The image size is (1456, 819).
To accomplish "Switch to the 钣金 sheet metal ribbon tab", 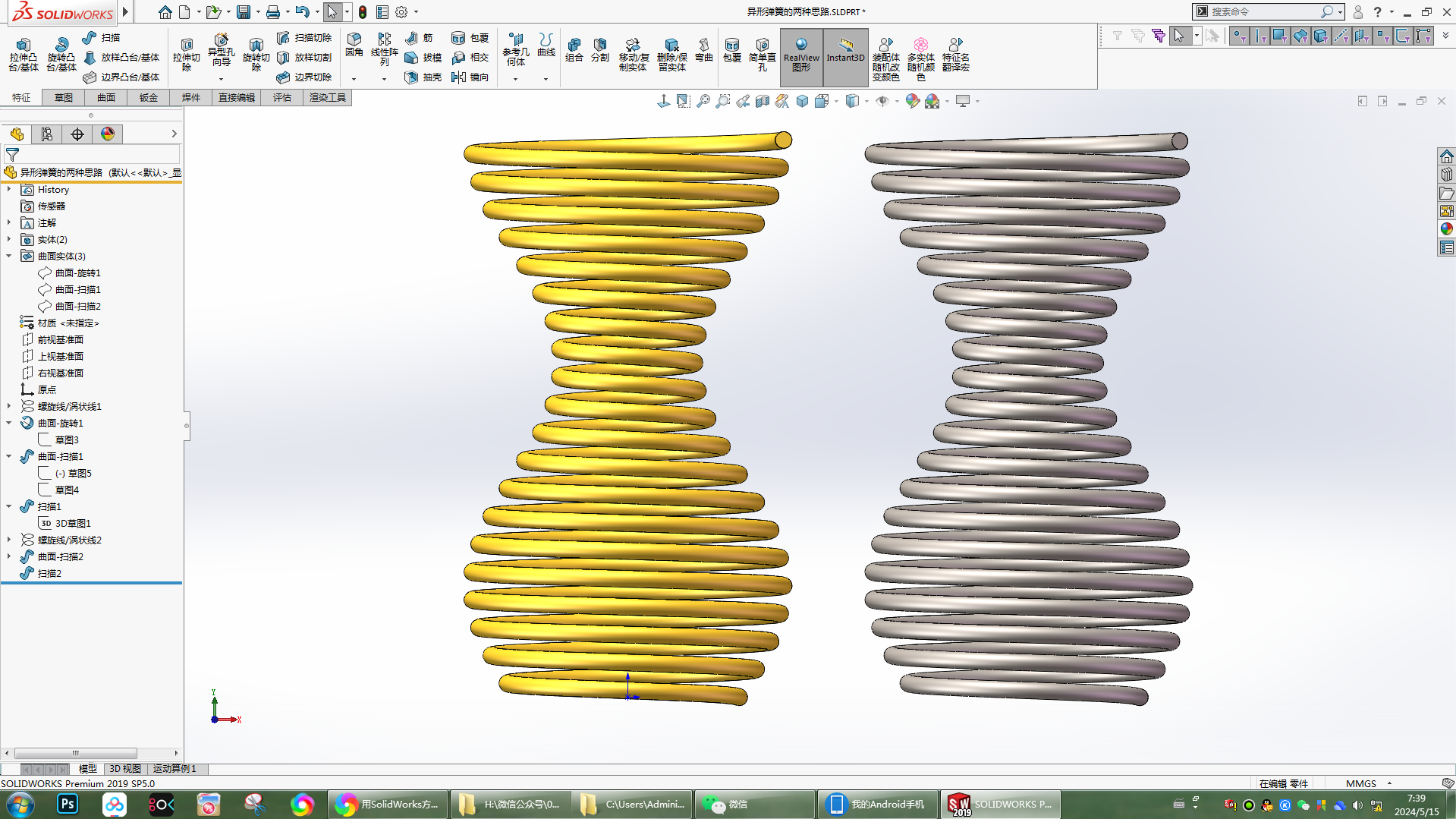I will 149,97.
